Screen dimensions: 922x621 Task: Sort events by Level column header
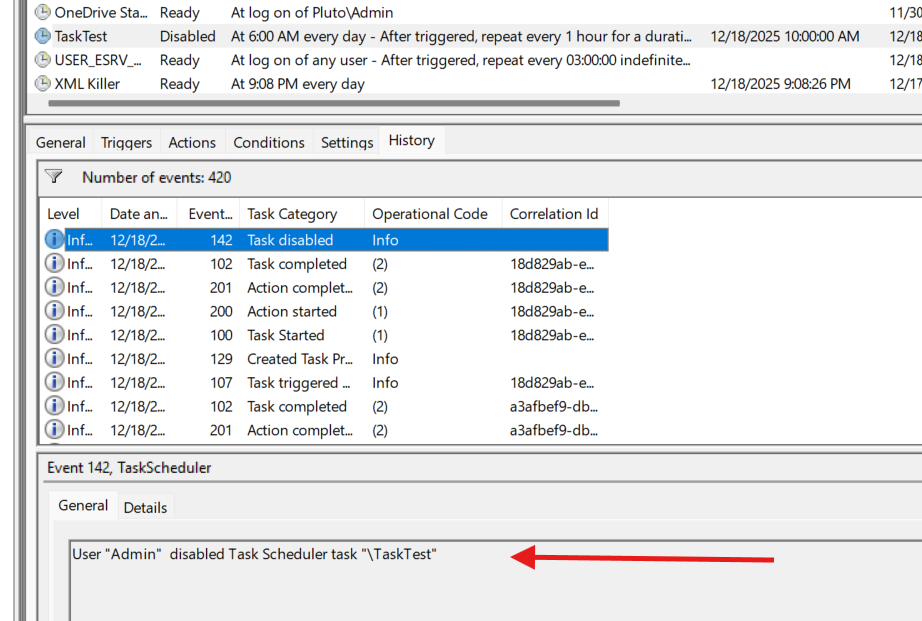coord(71,214)
